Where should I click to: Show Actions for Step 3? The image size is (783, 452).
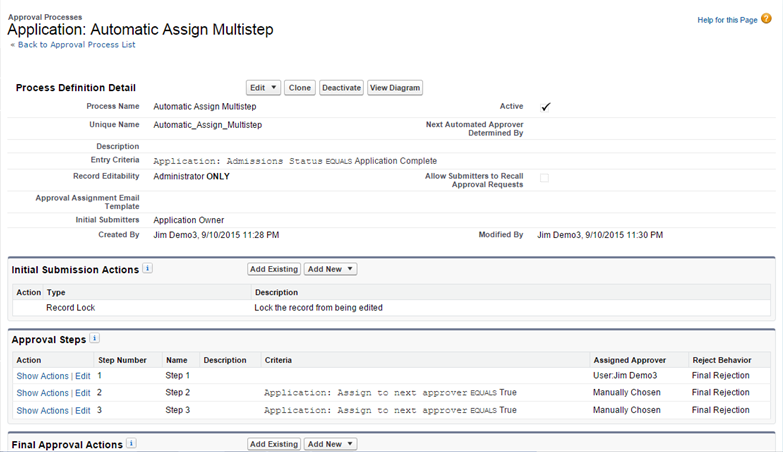(x=43, y=410)
